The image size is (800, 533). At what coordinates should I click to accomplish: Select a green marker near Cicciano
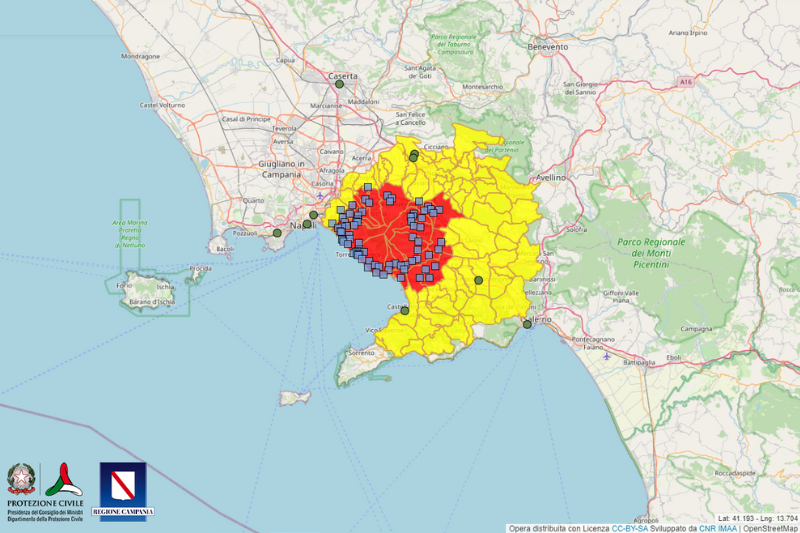[413, 156]
